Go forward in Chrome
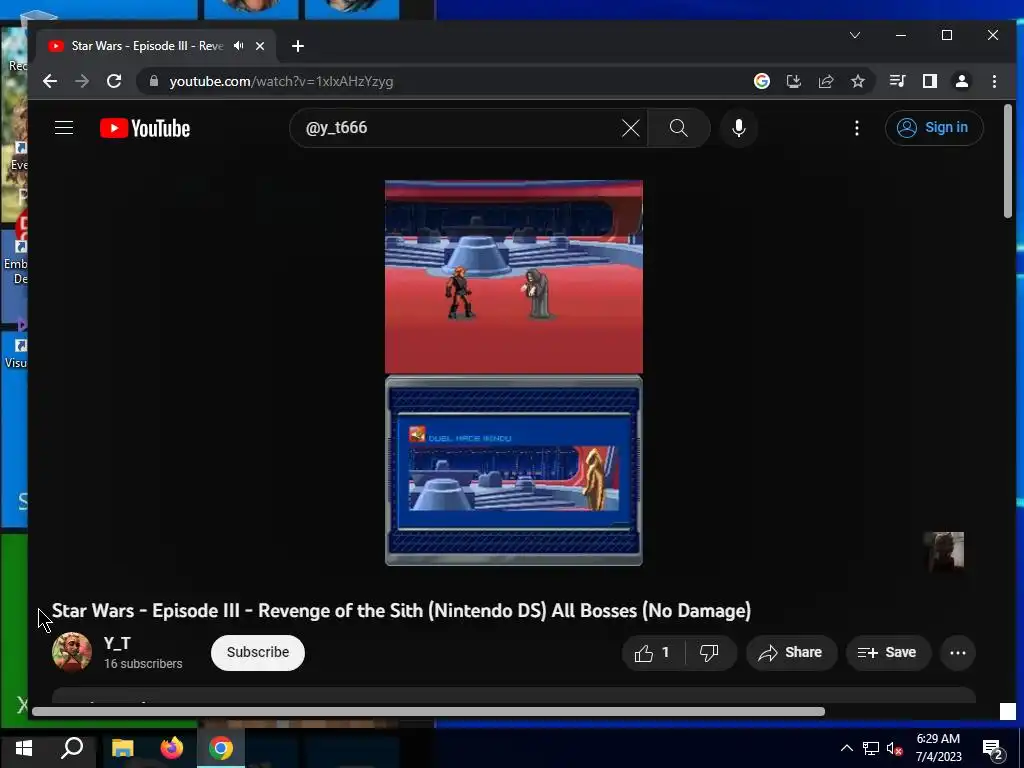This screenshot has width=1024, height=768. point(82,81)
